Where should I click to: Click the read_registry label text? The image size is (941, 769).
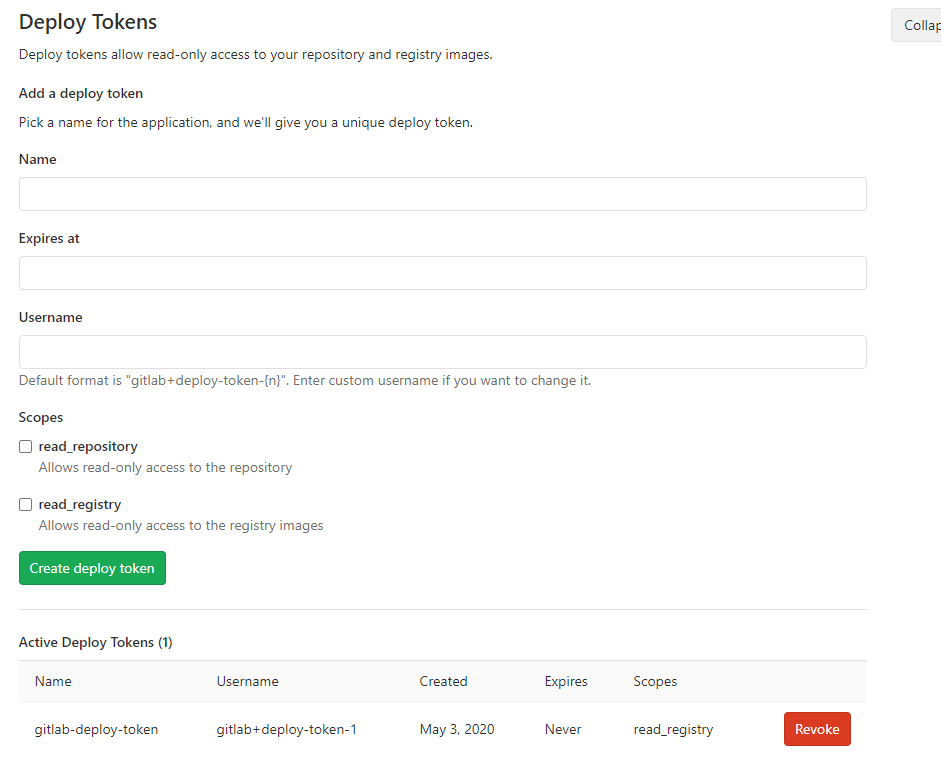80,504
